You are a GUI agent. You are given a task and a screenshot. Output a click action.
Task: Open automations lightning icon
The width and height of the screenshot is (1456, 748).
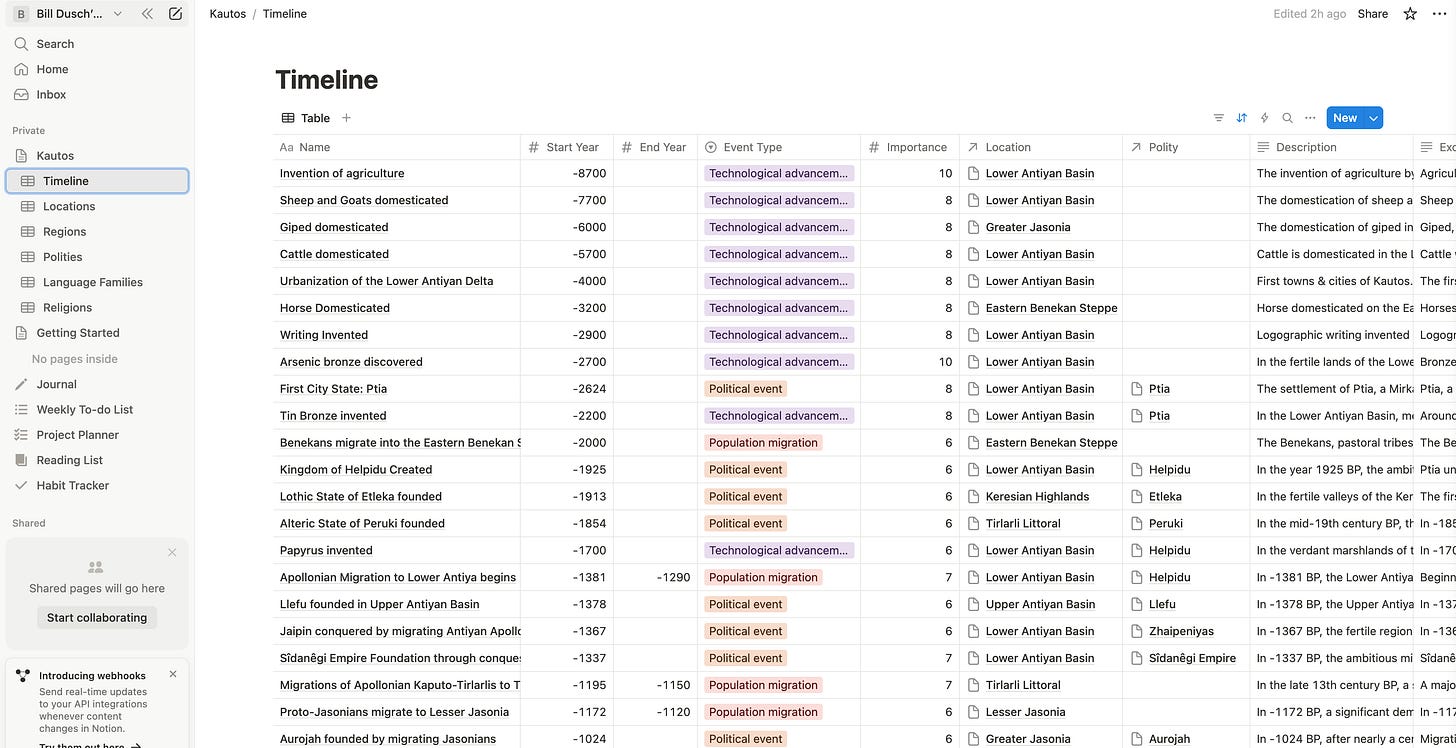tap(1264, 118)
